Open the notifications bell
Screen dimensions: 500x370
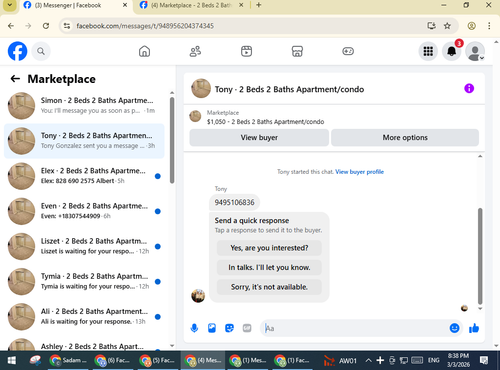(452, 51)
